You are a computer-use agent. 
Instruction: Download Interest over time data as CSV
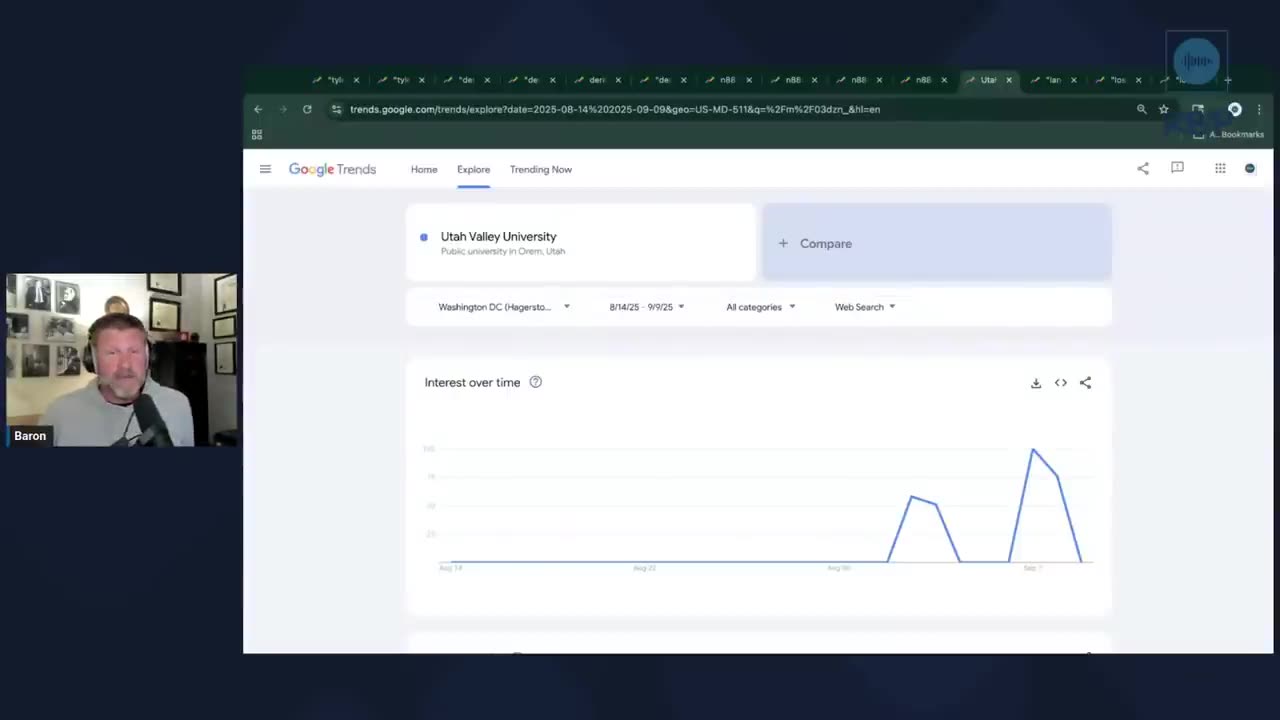(x=1036, y=383)
